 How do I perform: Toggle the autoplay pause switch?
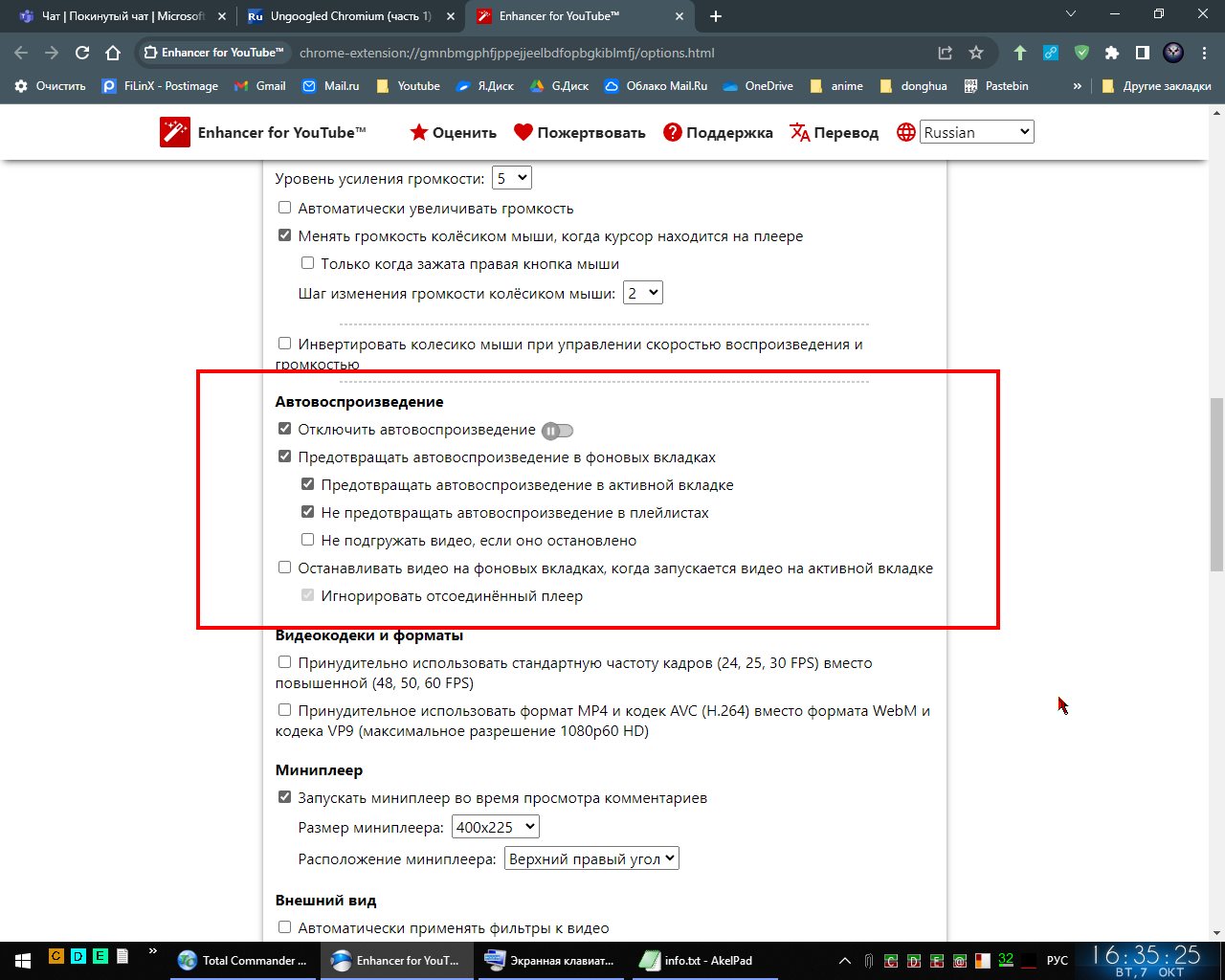tap(557, 431)
